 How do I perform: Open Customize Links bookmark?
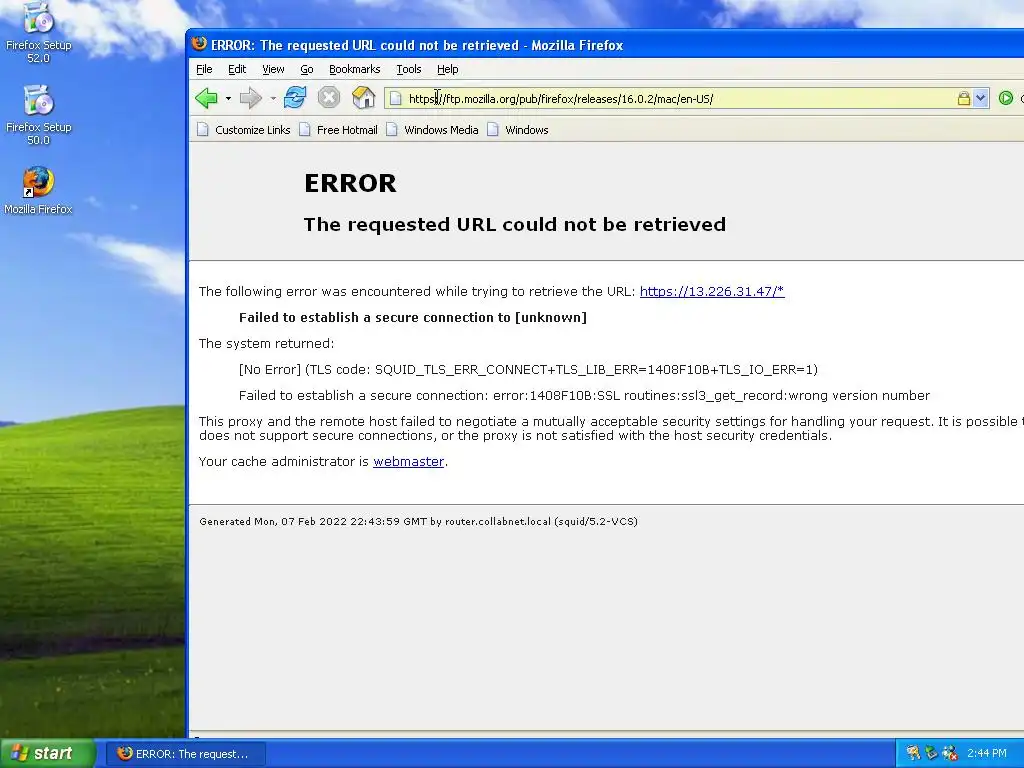tap(244, 130)
